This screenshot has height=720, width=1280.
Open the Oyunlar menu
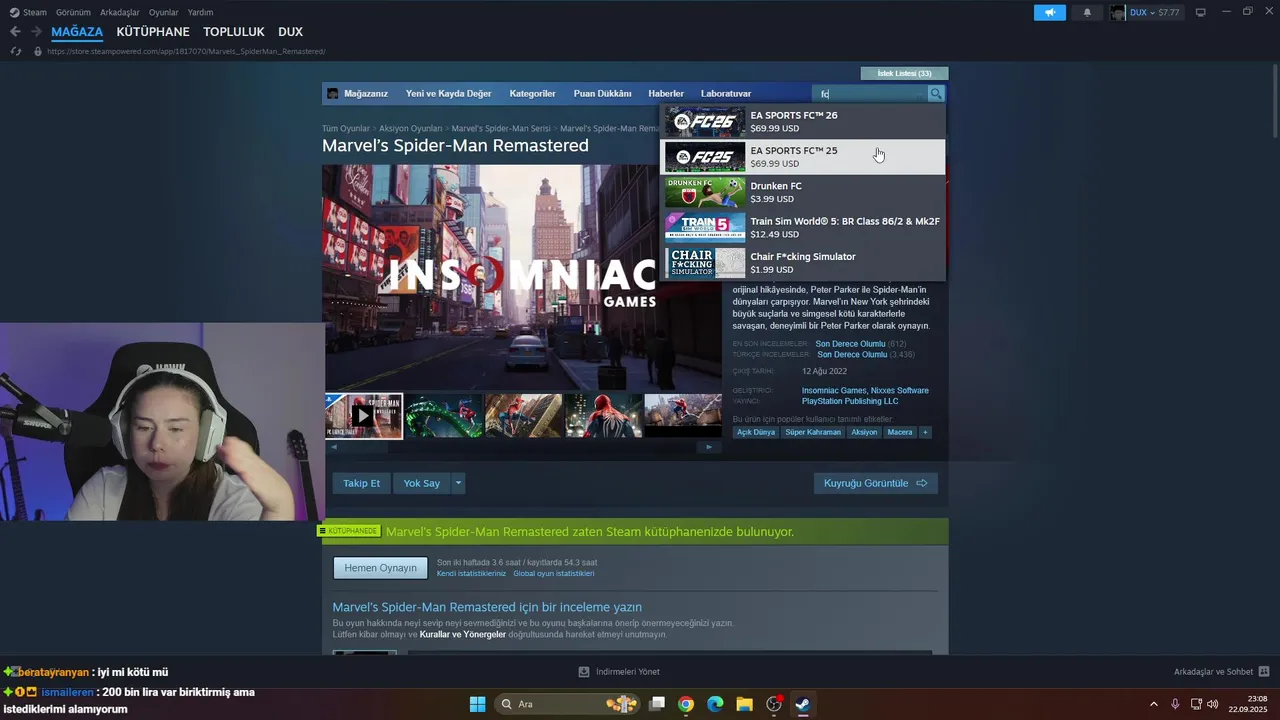pyautogui.click(x=163, y=12)
